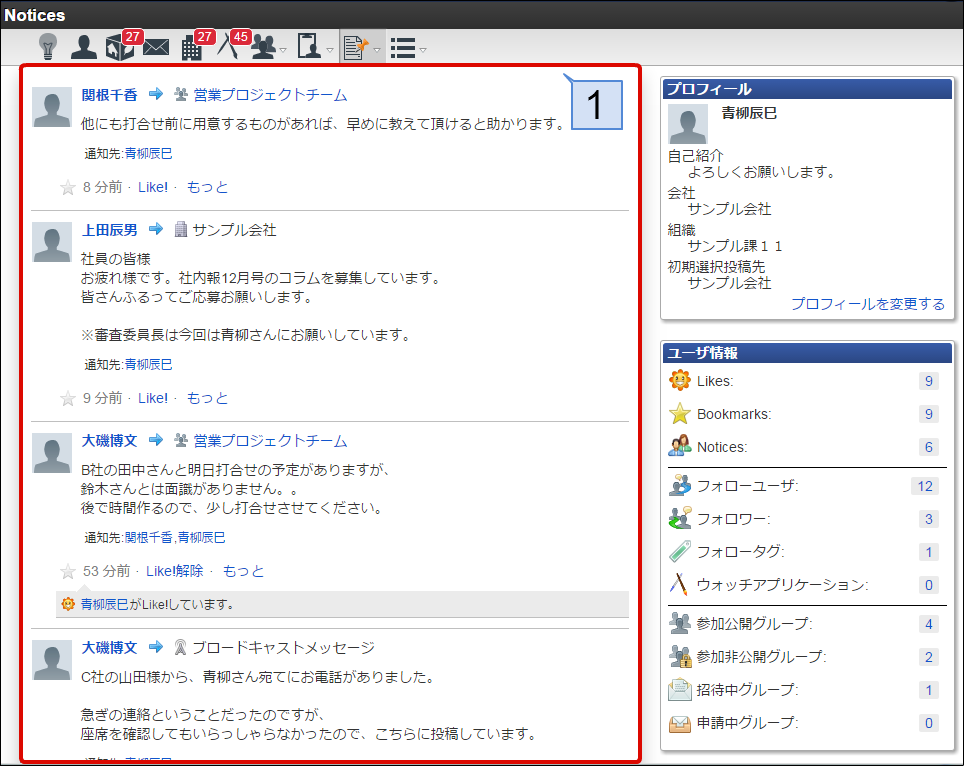
Task: Click the flower Likes icon in ユーザ情報
Action: point(680,381)
